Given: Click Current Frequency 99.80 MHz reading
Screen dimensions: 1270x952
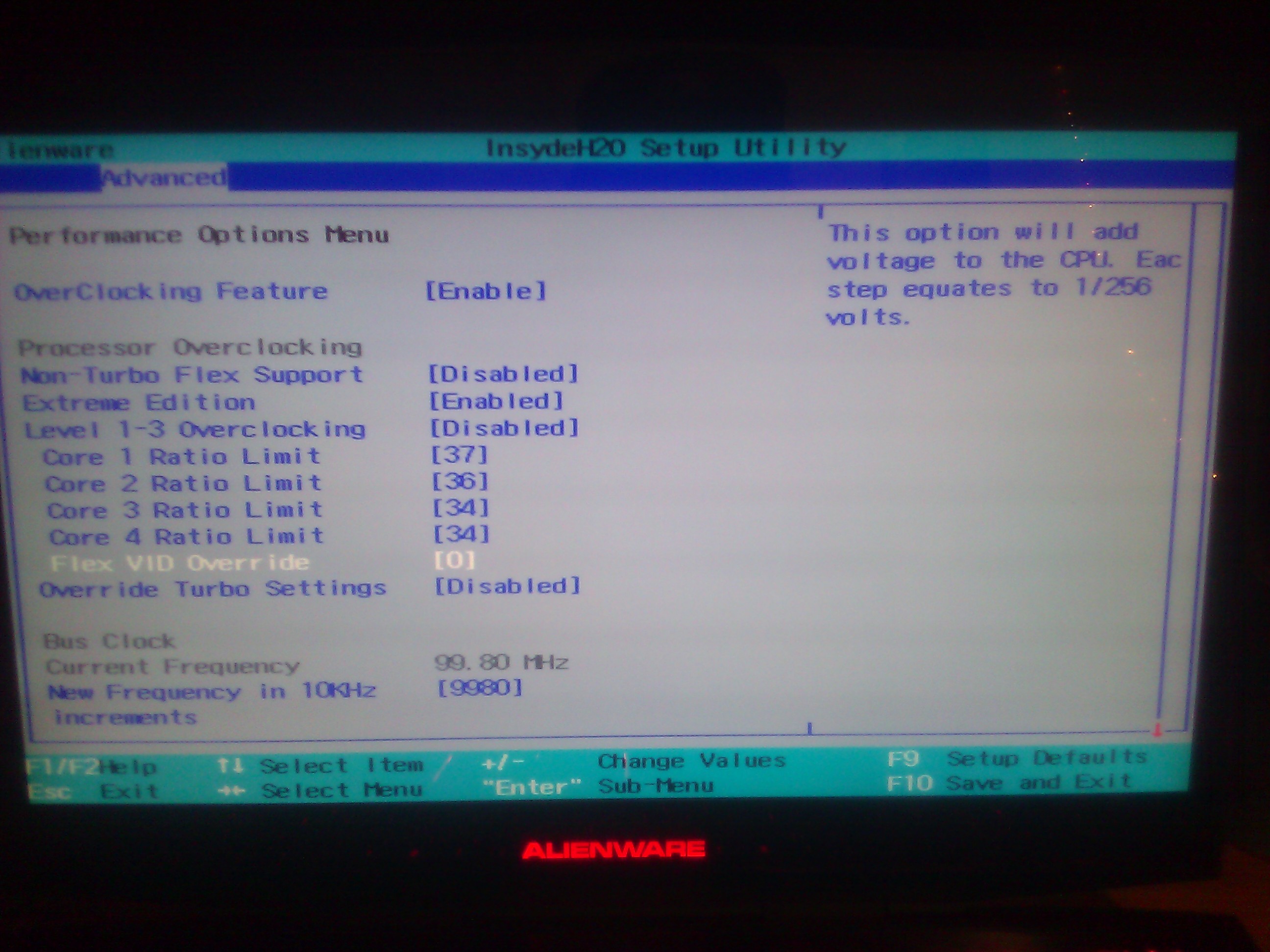Looking at the screenshot, I should point(501,662).
